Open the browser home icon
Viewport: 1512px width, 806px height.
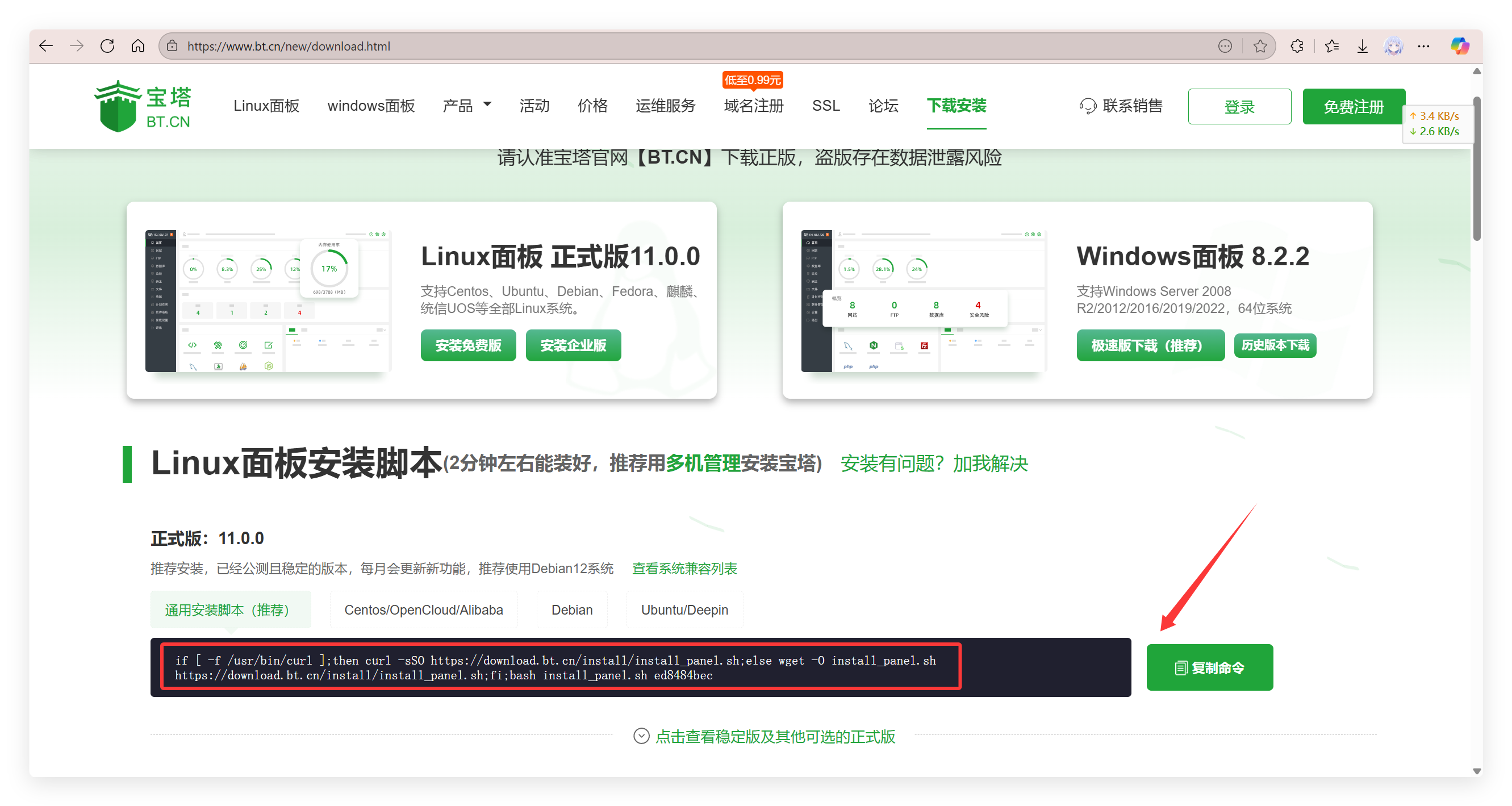coord(138,46)
